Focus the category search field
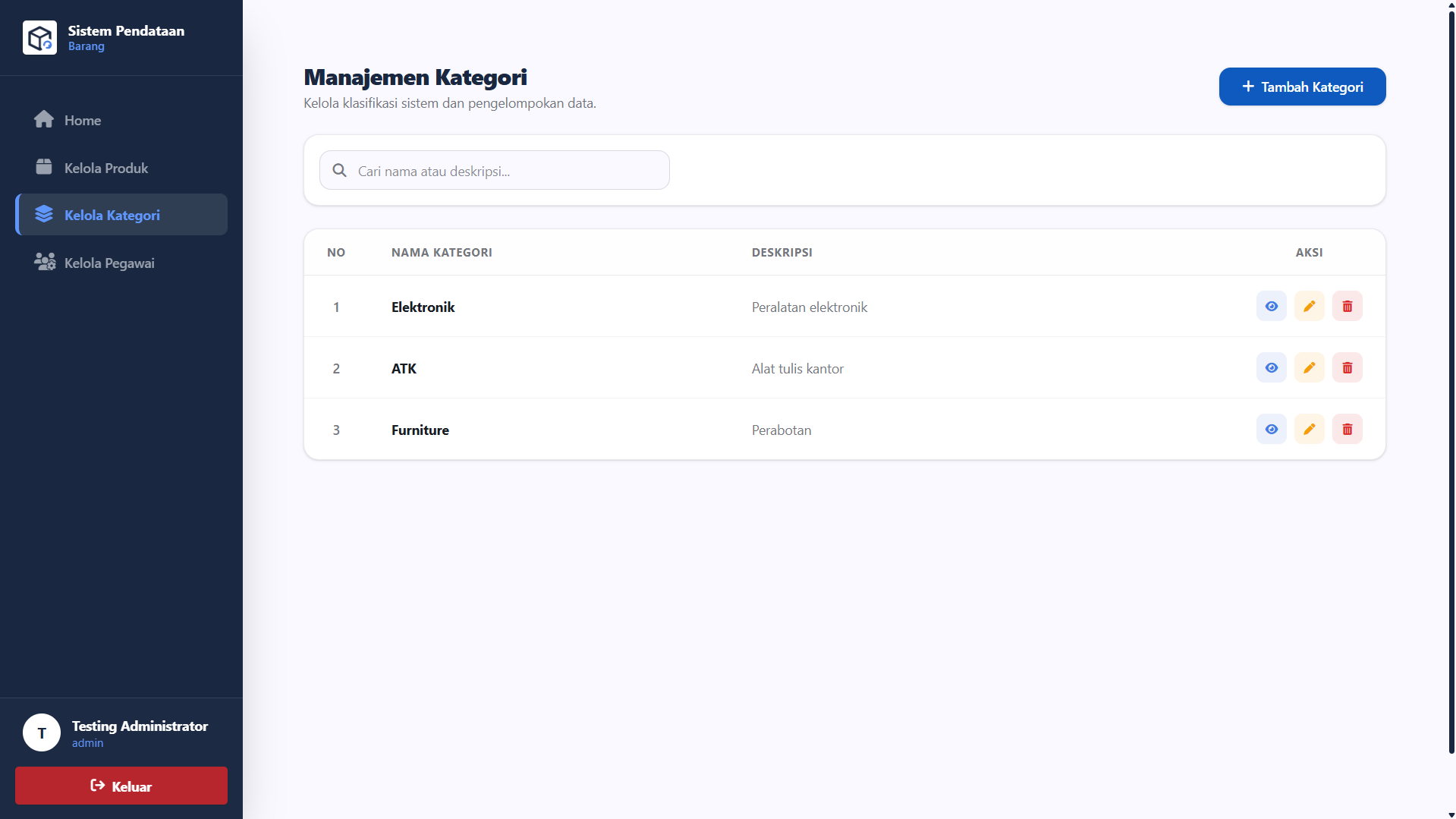The height and width of the screenshot is (819, 1456). pyautogui.click(x=495, y=170)
